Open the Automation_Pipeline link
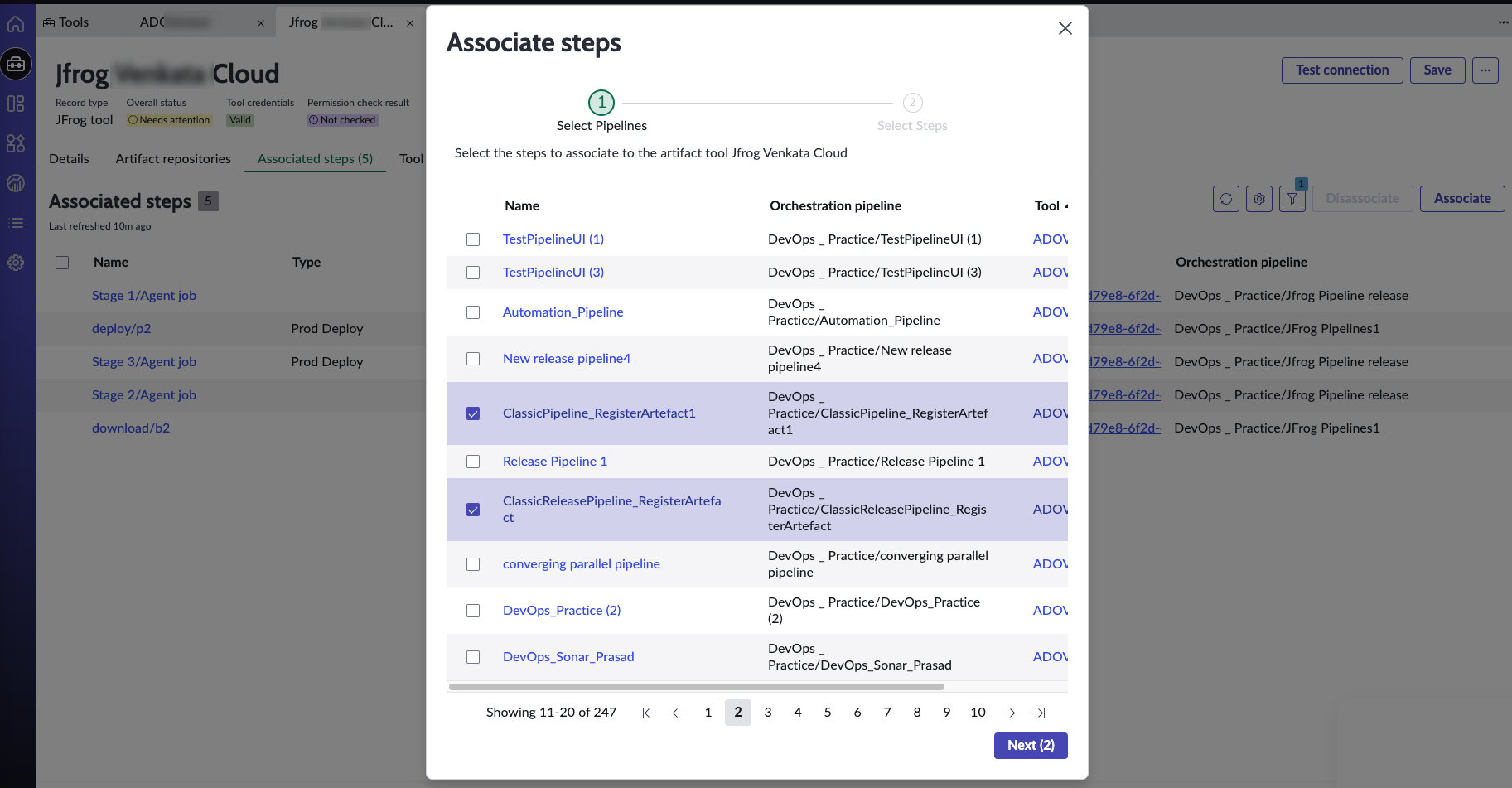Screen dimensions: 1512x788 (x=563, y=312)
